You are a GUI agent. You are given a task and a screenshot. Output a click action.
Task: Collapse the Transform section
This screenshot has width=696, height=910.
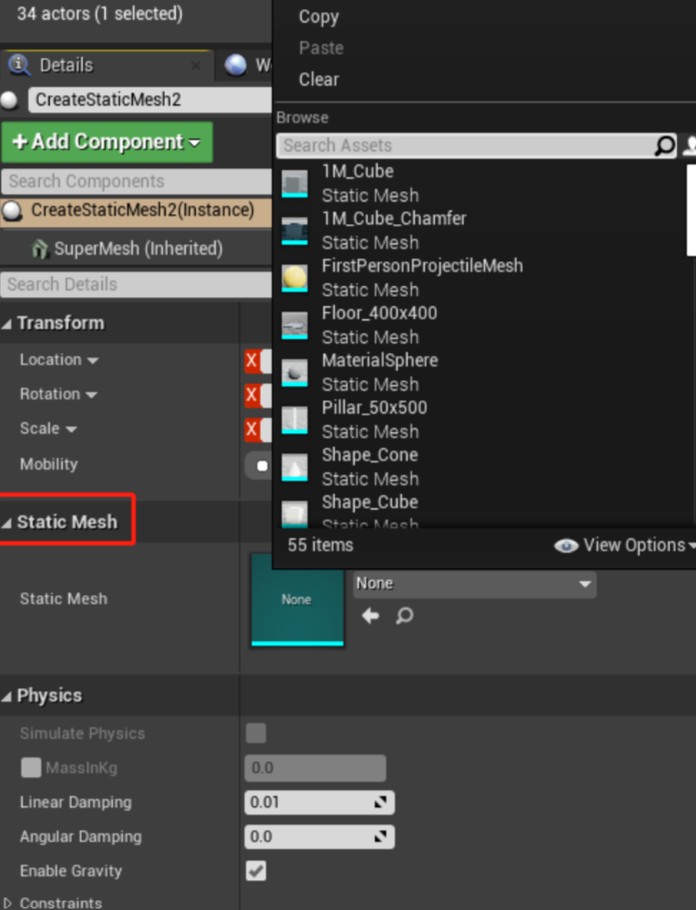click(x=7, y=324)
